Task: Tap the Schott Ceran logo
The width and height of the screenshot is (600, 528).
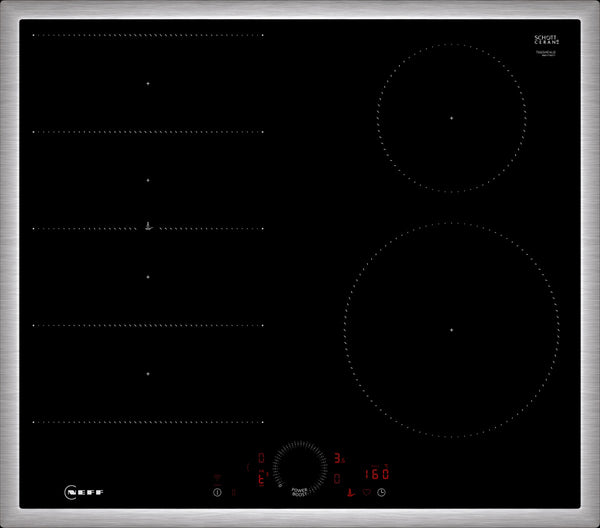Action: point(545,40)
